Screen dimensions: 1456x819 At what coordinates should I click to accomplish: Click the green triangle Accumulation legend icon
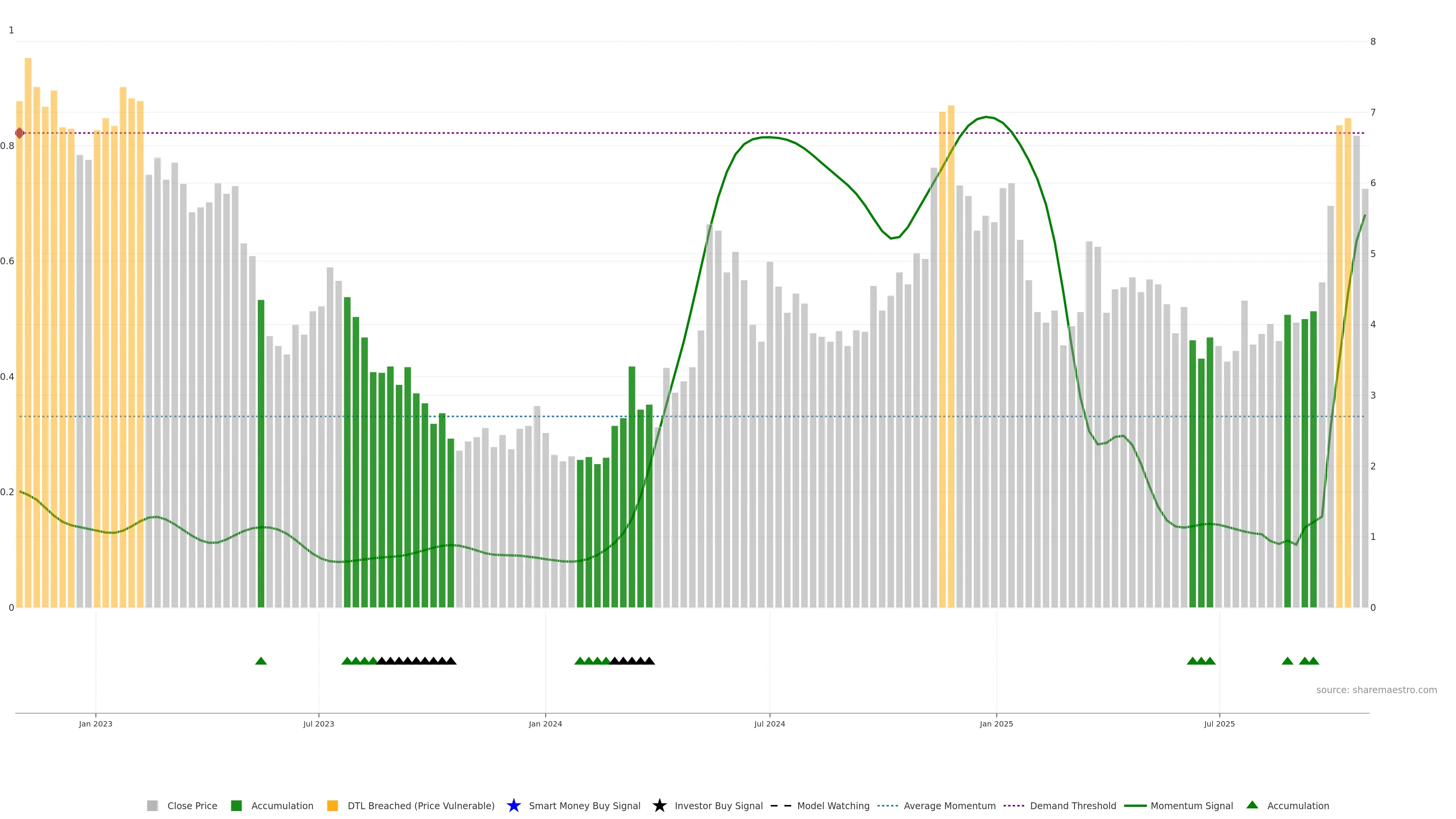[1252, 805]
